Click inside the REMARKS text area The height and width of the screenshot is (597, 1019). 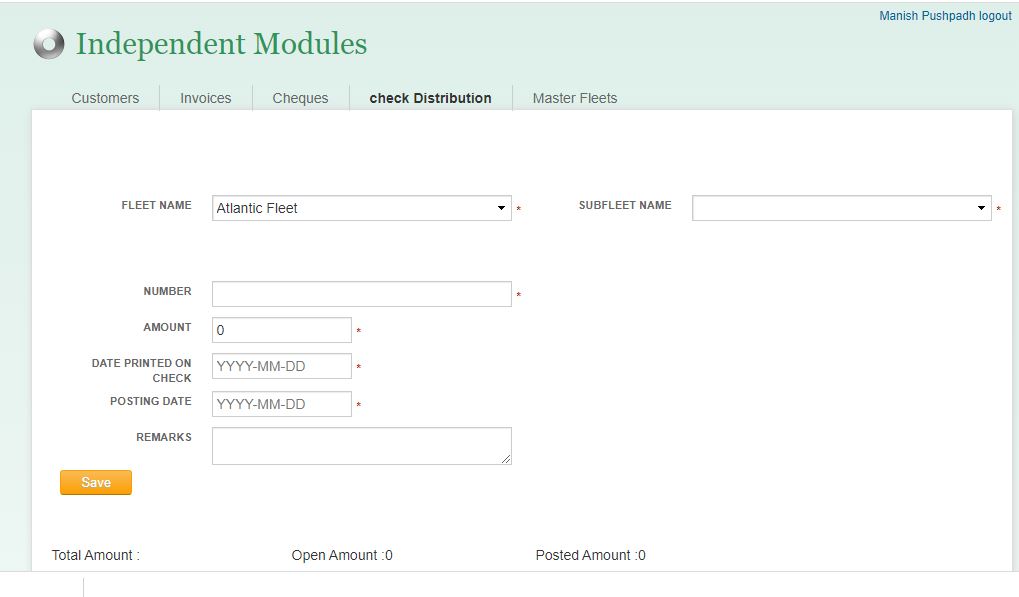pos(360,444)
